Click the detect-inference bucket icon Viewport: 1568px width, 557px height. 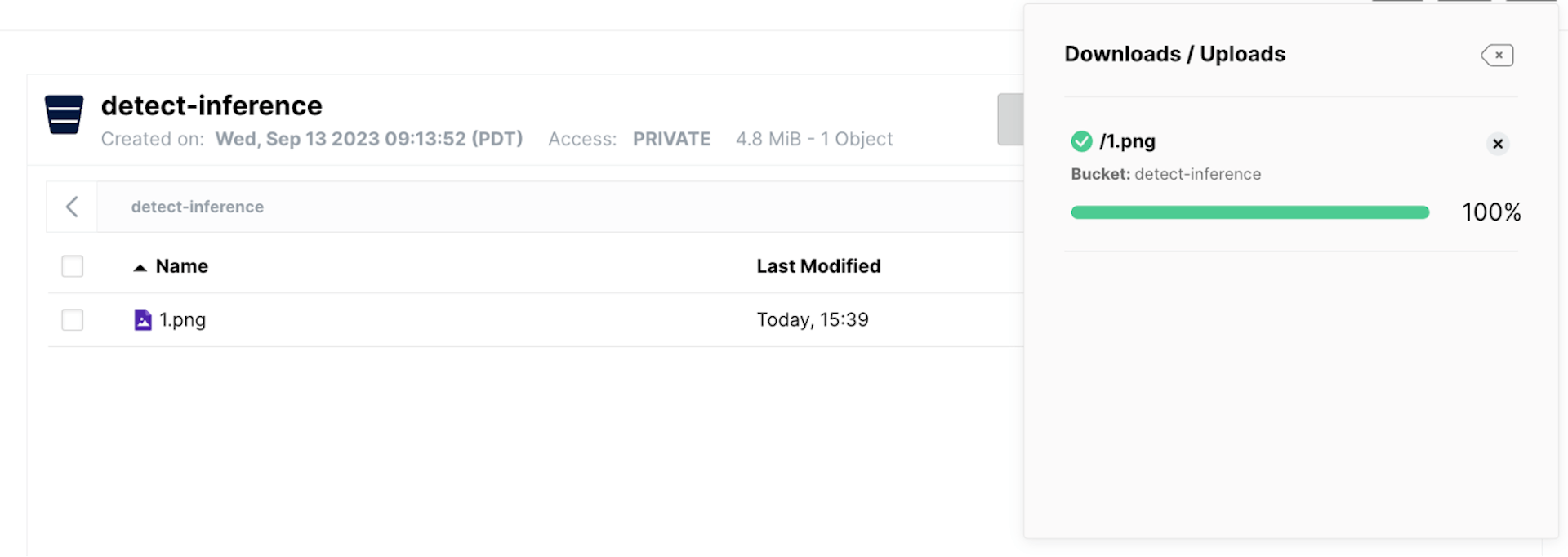pos(64,114)
